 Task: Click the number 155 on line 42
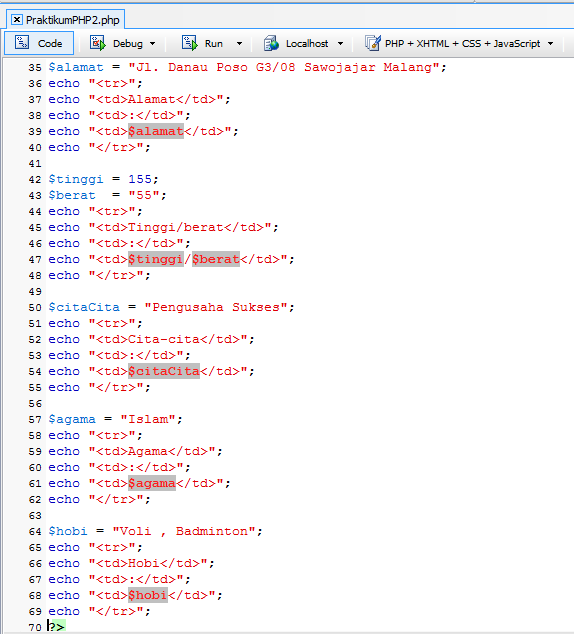pyautogui.click(x=140, y=179)
